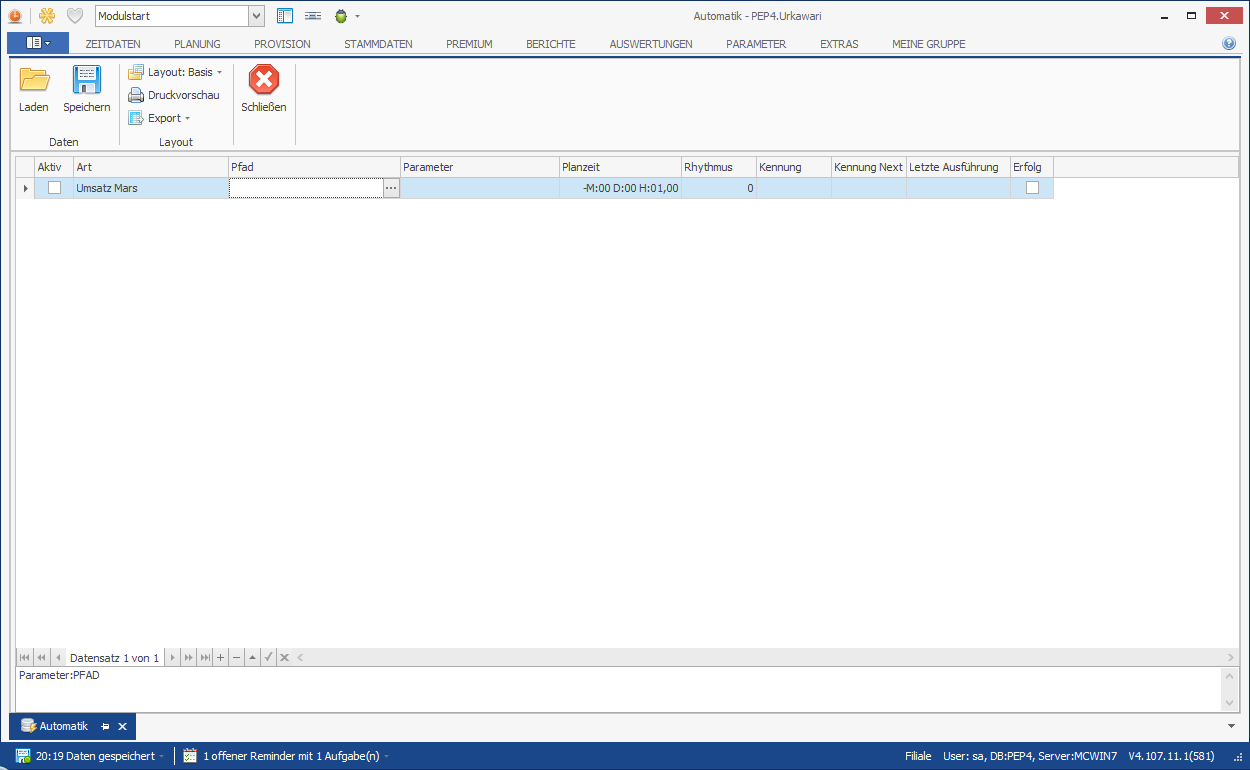
Task: Open the Modulstart combo box dropdown
Action: 256,16
